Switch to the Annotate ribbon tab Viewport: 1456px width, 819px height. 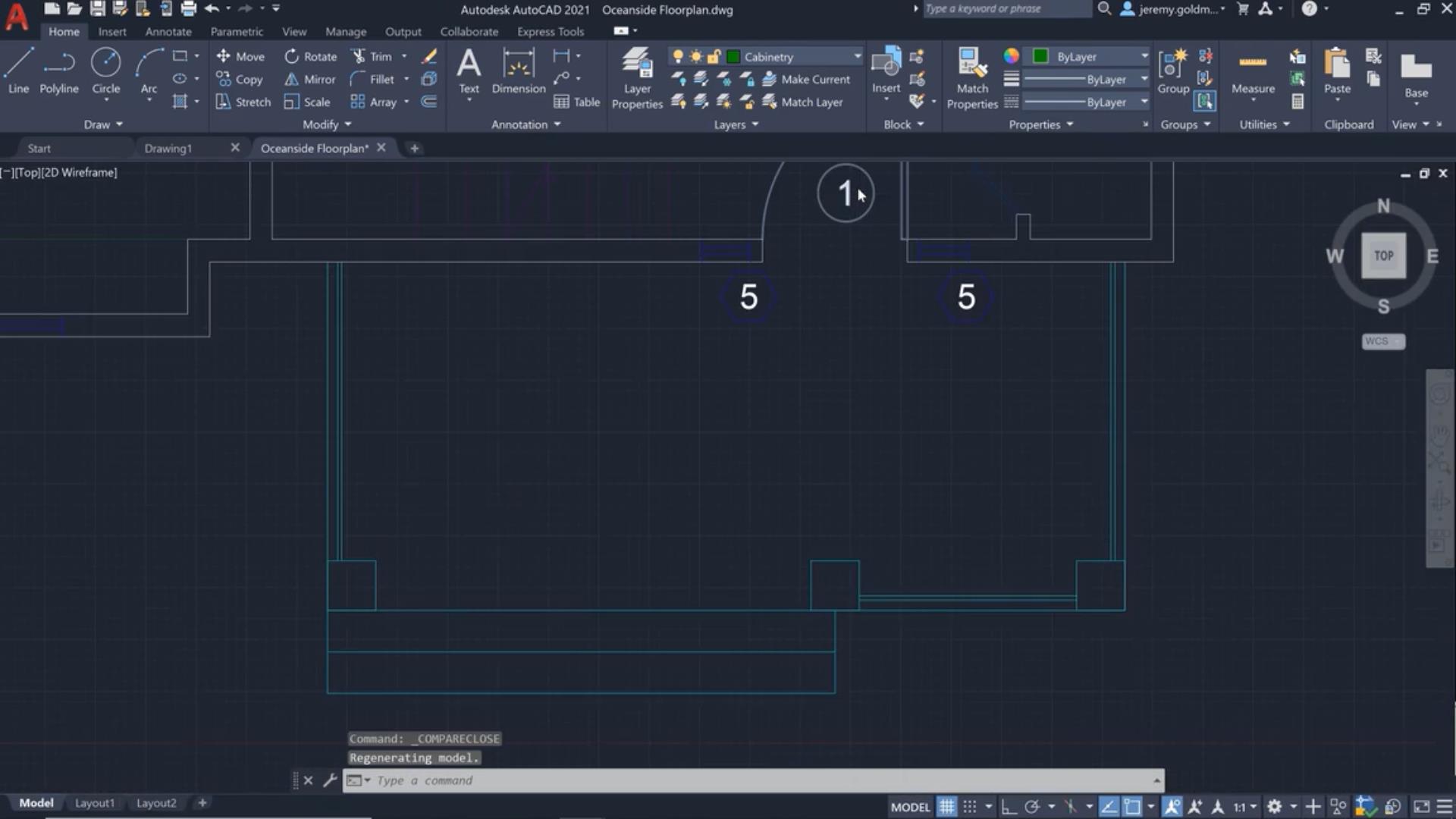point(167,31)
